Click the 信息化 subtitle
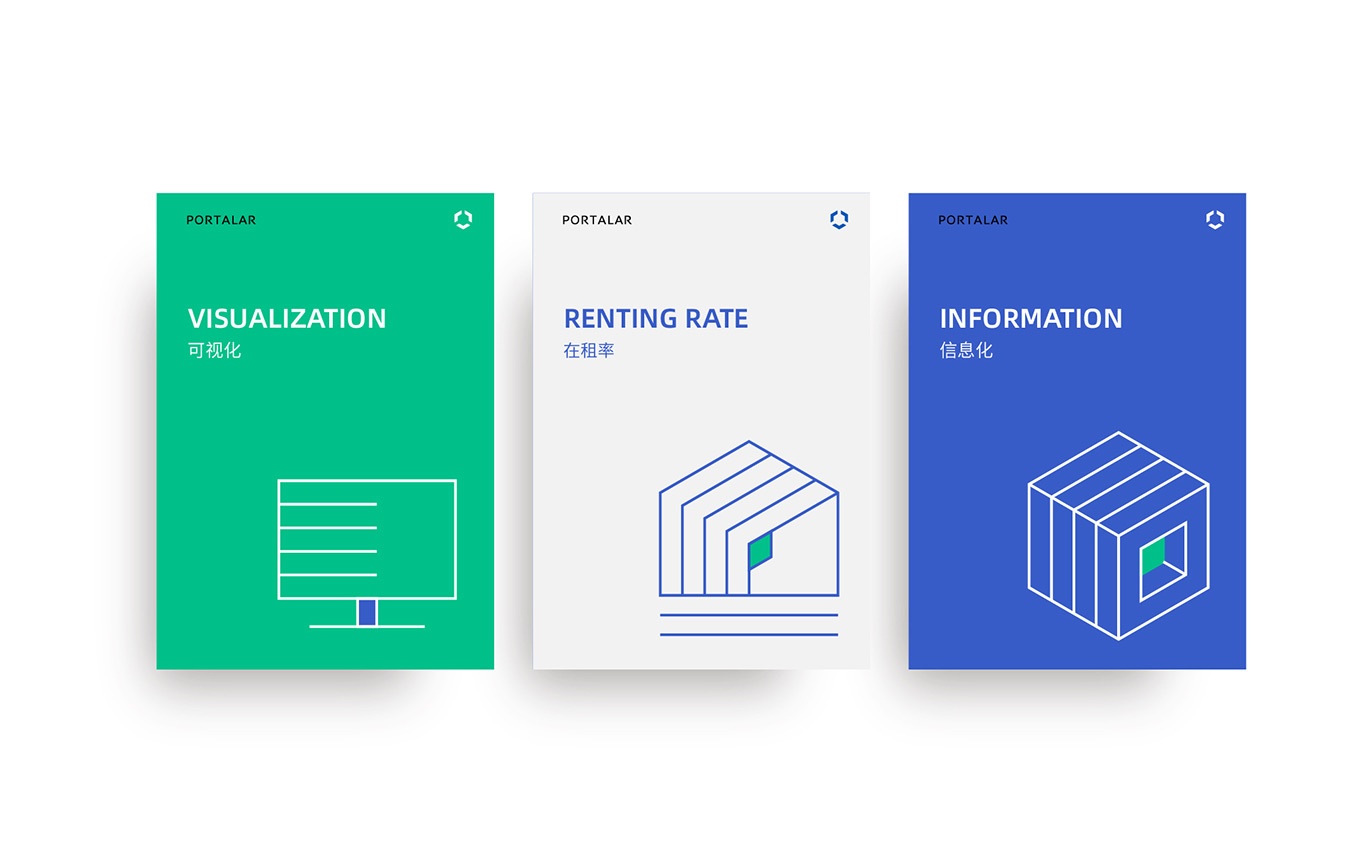The image size is (1360, 850). [966, 351]
